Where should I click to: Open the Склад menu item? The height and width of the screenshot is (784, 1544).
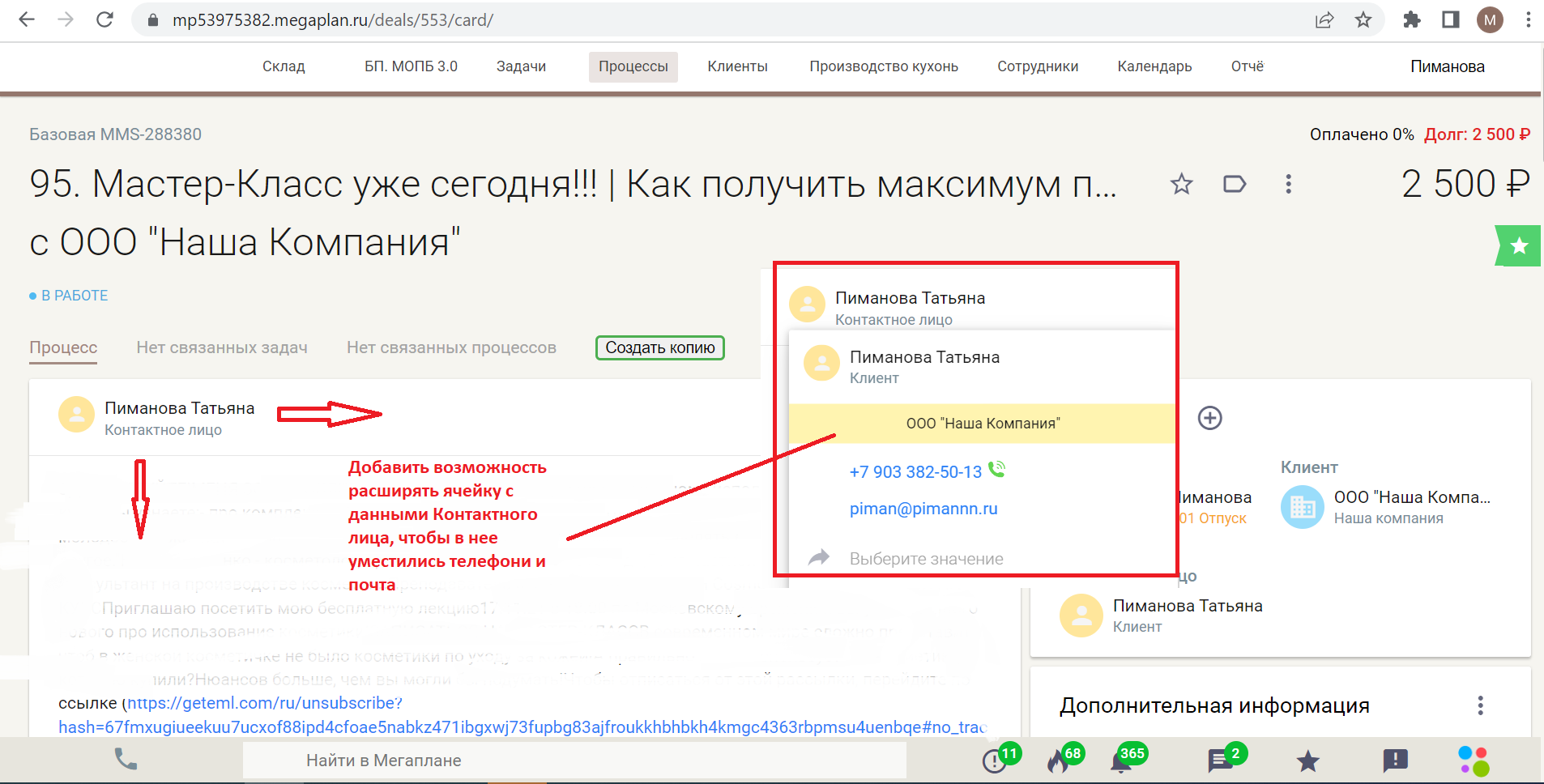coord(284,66)
